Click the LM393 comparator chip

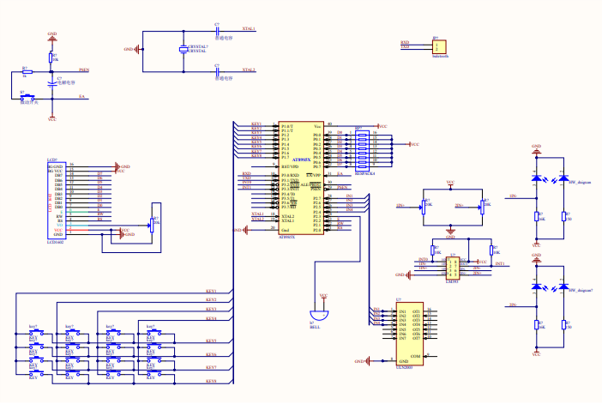pos(453,268)
